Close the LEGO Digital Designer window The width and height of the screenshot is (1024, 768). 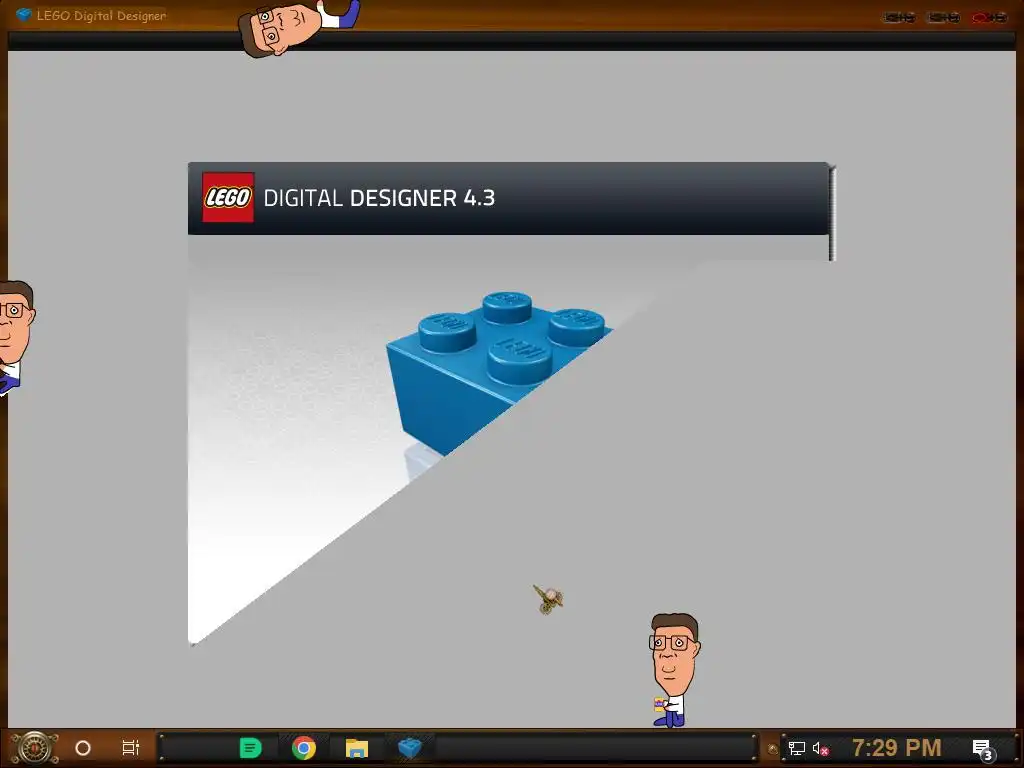pyautogui.click(x=989, y=18)
